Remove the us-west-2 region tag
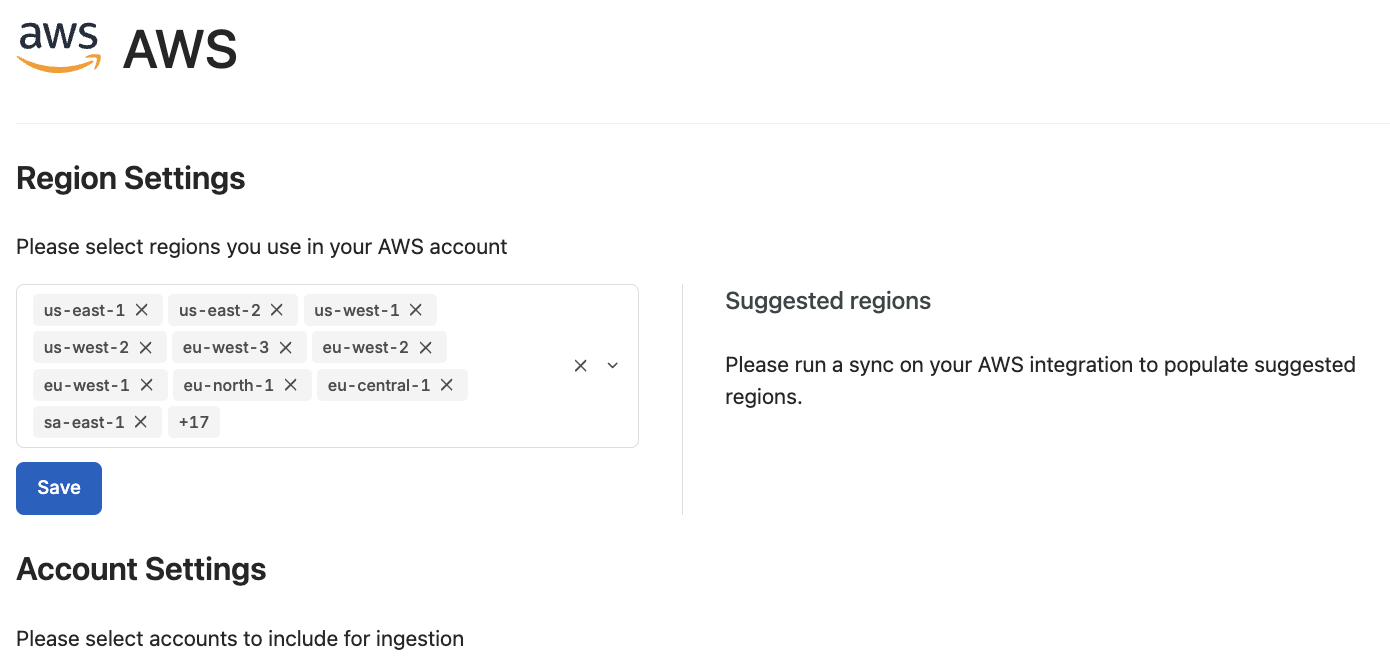This screenshot has width=1390, height=664. (146, 348)
